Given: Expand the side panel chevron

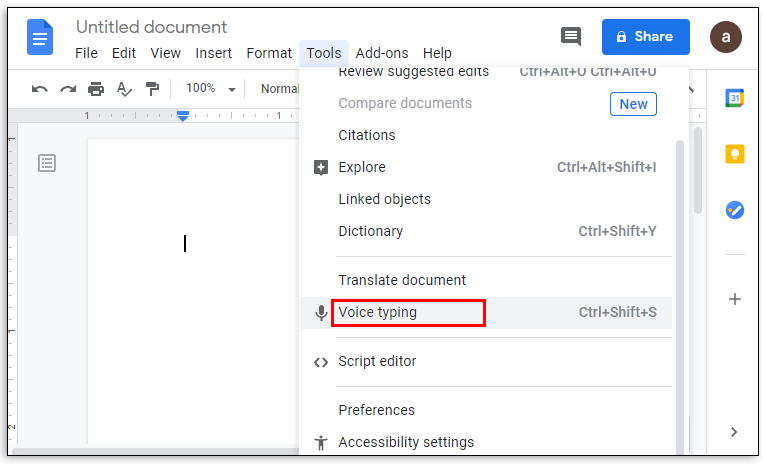Looking at the screenshot, I should pyautogui.click(x=734, y=432).
